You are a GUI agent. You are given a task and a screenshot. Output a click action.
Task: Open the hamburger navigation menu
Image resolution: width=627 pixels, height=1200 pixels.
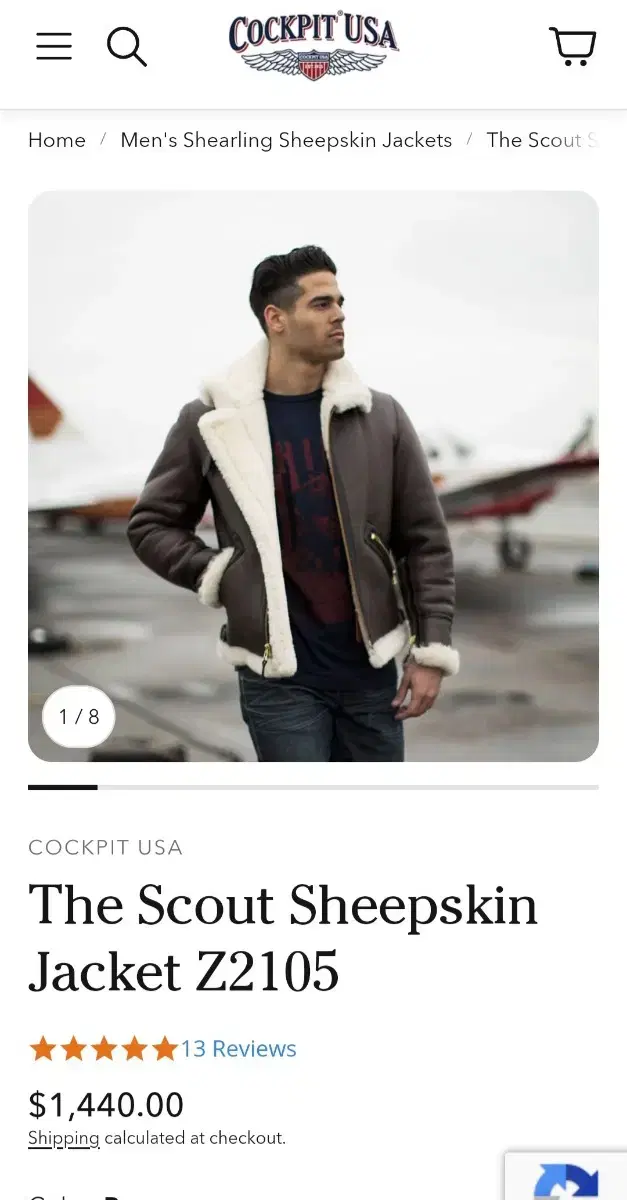(54, 46)
